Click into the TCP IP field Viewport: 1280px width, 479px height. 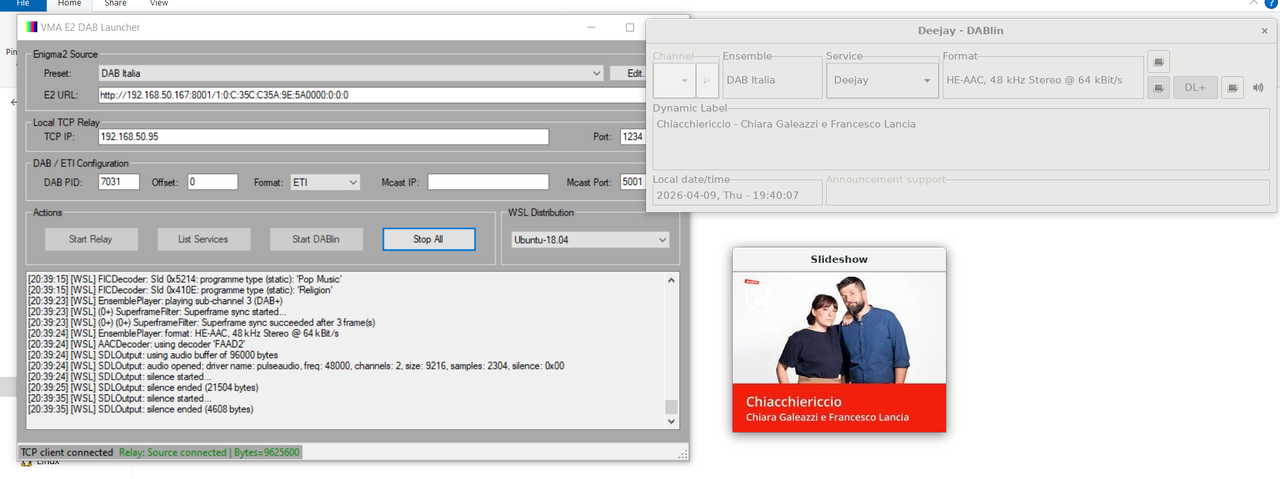(x=323, y=137)
